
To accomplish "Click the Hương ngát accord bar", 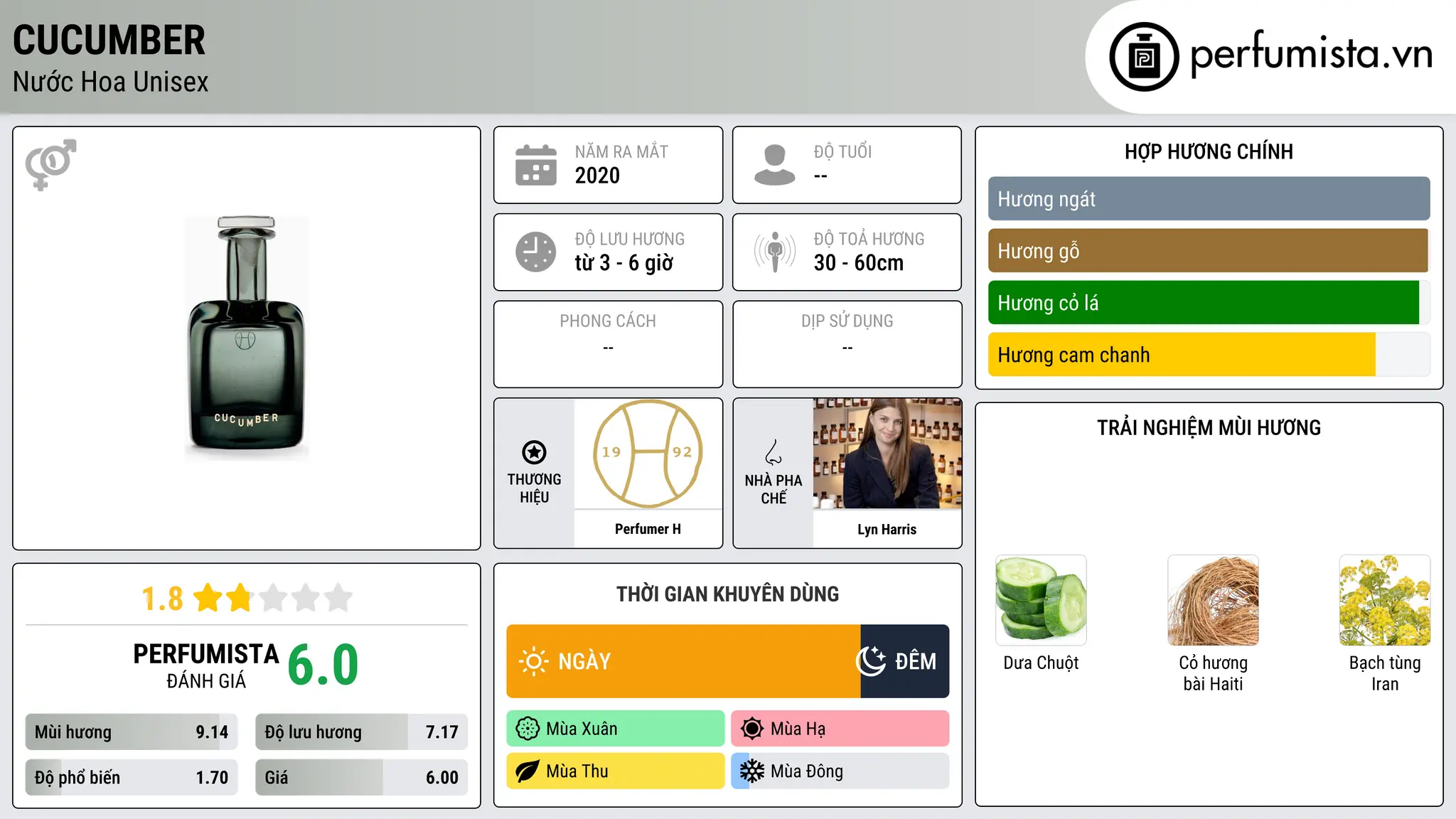I will (1209, 199).
